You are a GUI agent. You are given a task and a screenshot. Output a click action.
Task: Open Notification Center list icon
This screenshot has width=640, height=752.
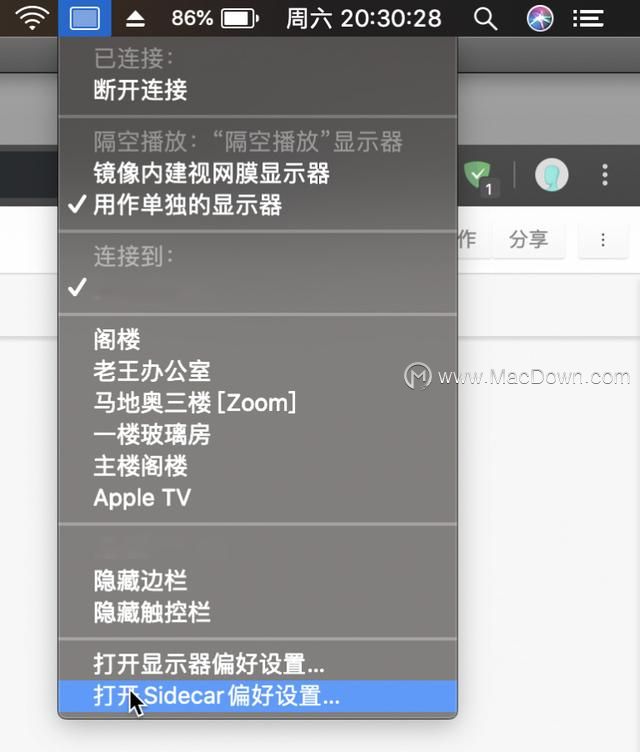588,19
